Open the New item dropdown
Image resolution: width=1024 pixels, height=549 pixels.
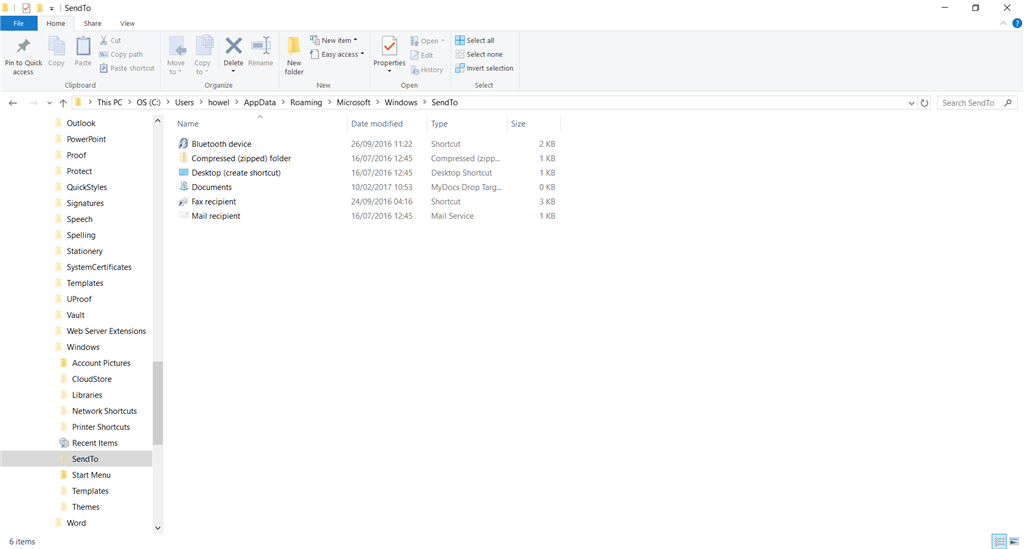click(334, 40)
